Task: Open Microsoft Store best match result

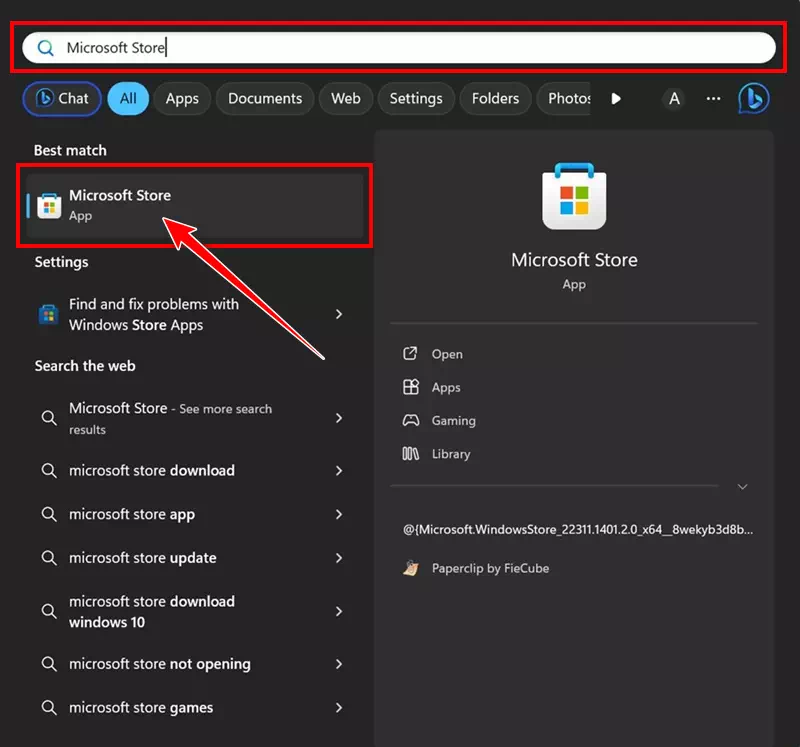Action: point(195,206)
